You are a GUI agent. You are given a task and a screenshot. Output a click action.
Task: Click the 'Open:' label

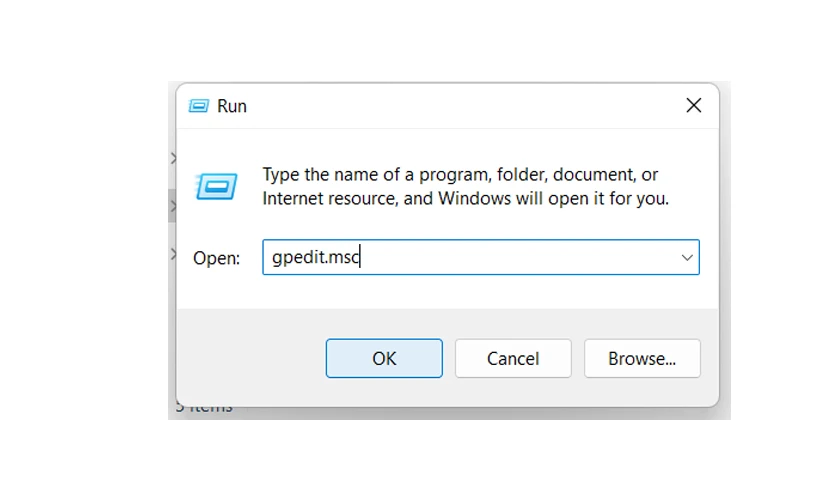pyautogui.click(x=216, y=258)
